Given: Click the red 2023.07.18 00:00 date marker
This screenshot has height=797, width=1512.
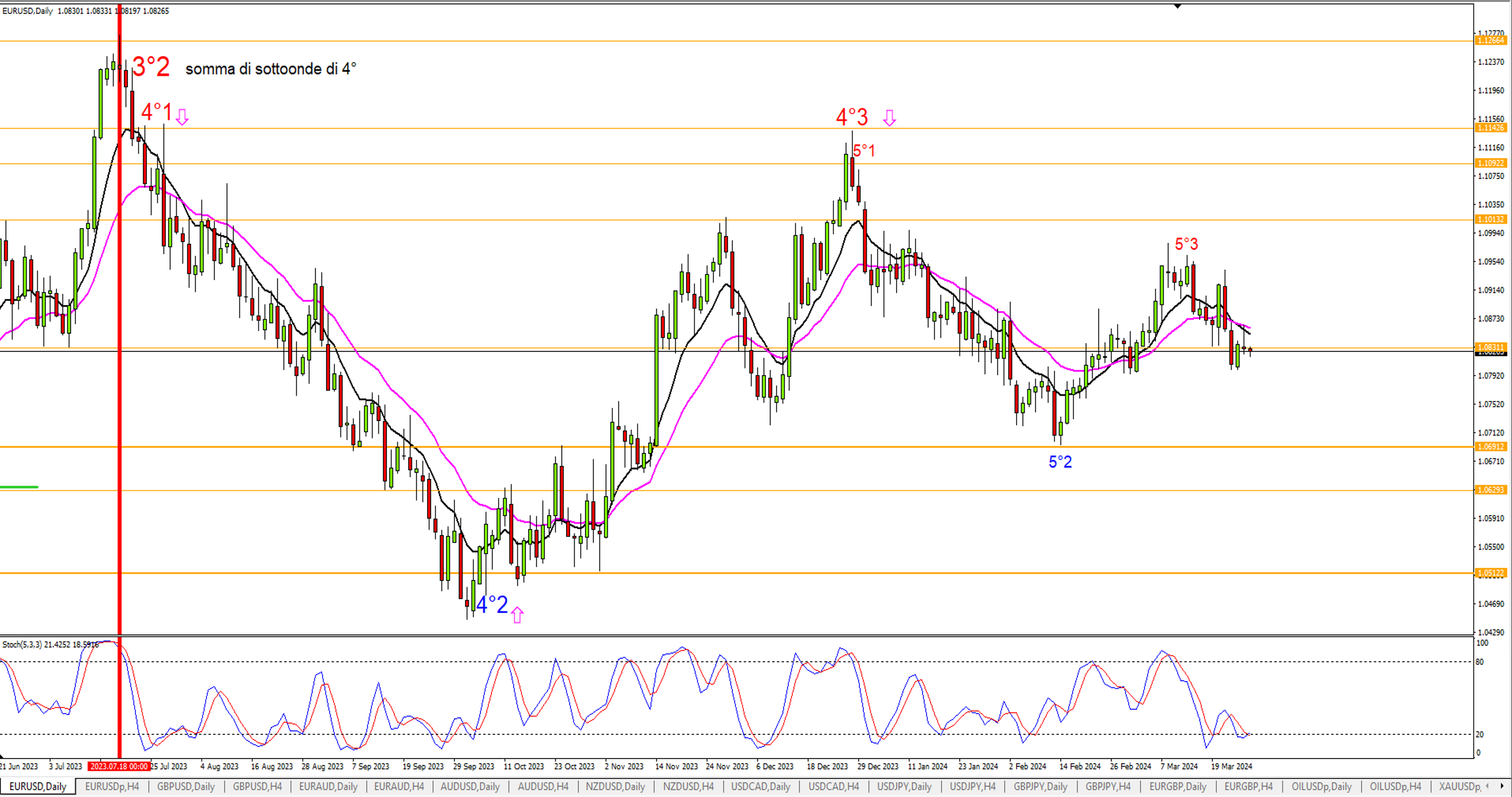Looking at the screenshot, I should pyautogui.click(x=119, y=767).
